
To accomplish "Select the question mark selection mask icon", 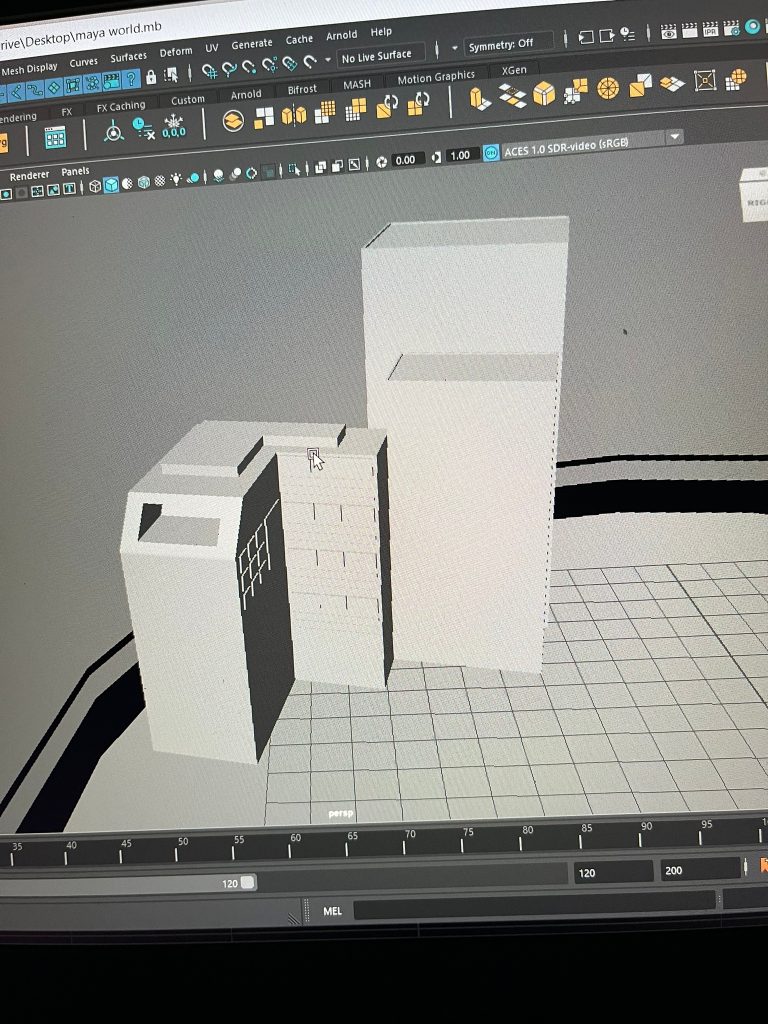I will point(131,79).
